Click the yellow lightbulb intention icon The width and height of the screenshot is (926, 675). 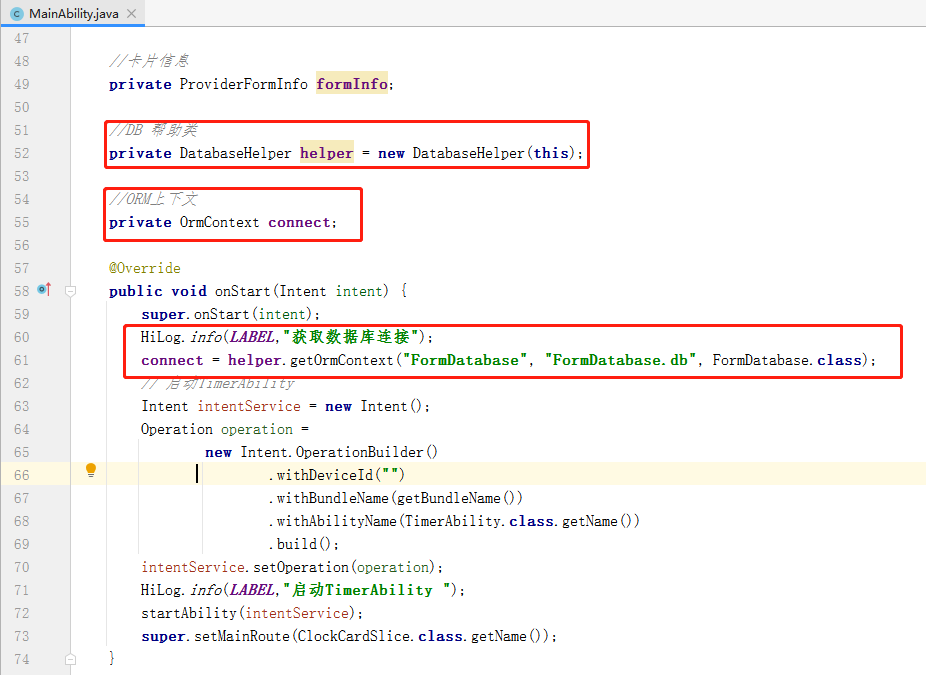click(91, 470)
